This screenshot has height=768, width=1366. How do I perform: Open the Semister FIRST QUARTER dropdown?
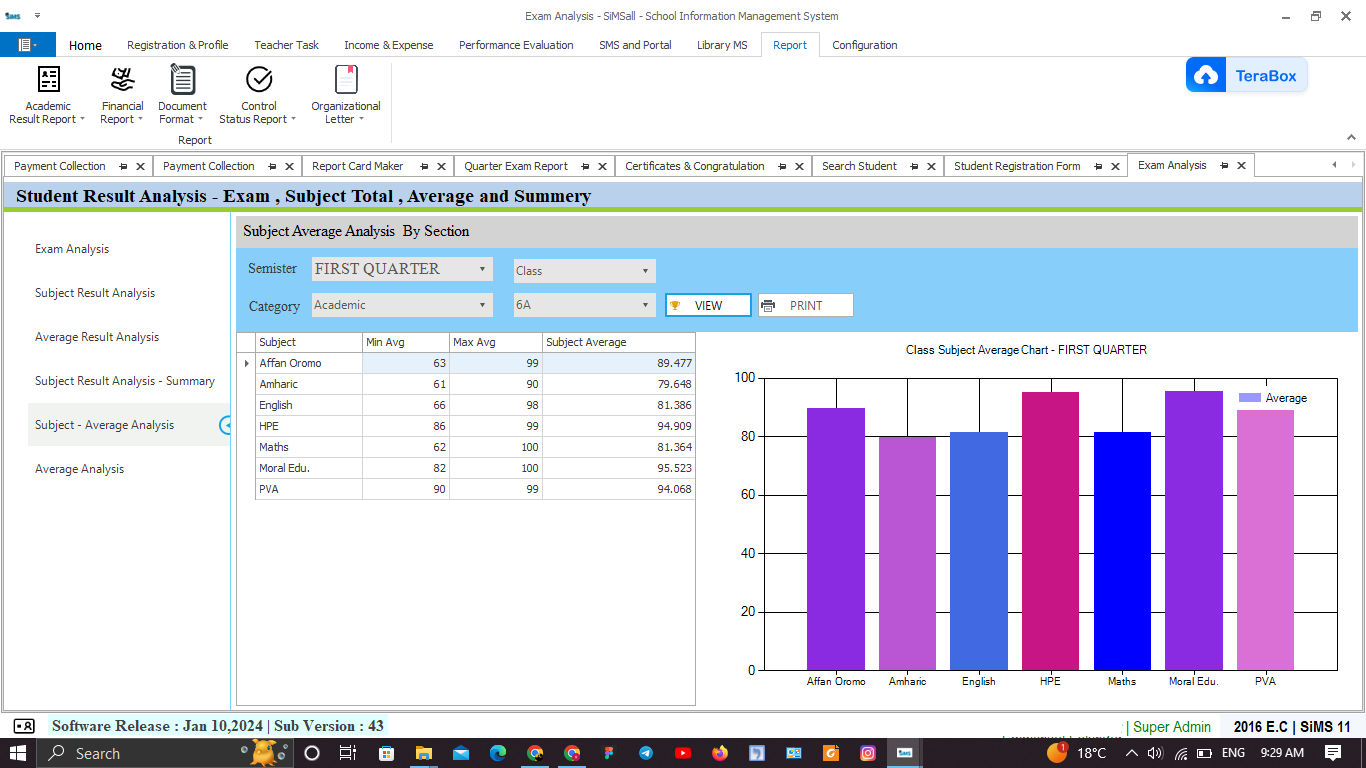(402, 269)
